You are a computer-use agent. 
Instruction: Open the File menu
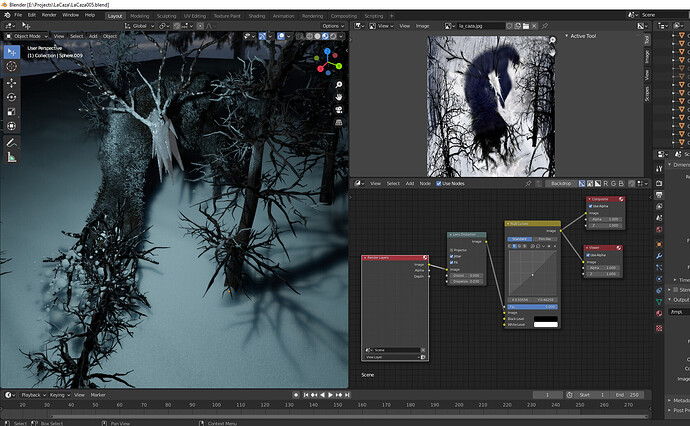[x=18, y=15]
